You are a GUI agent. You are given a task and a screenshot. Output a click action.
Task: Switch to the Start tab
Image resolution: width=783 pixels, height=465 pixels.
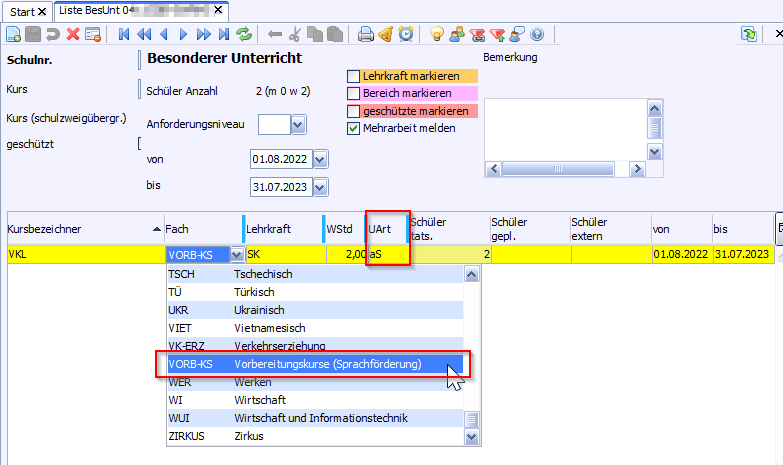tap(22, 11)
